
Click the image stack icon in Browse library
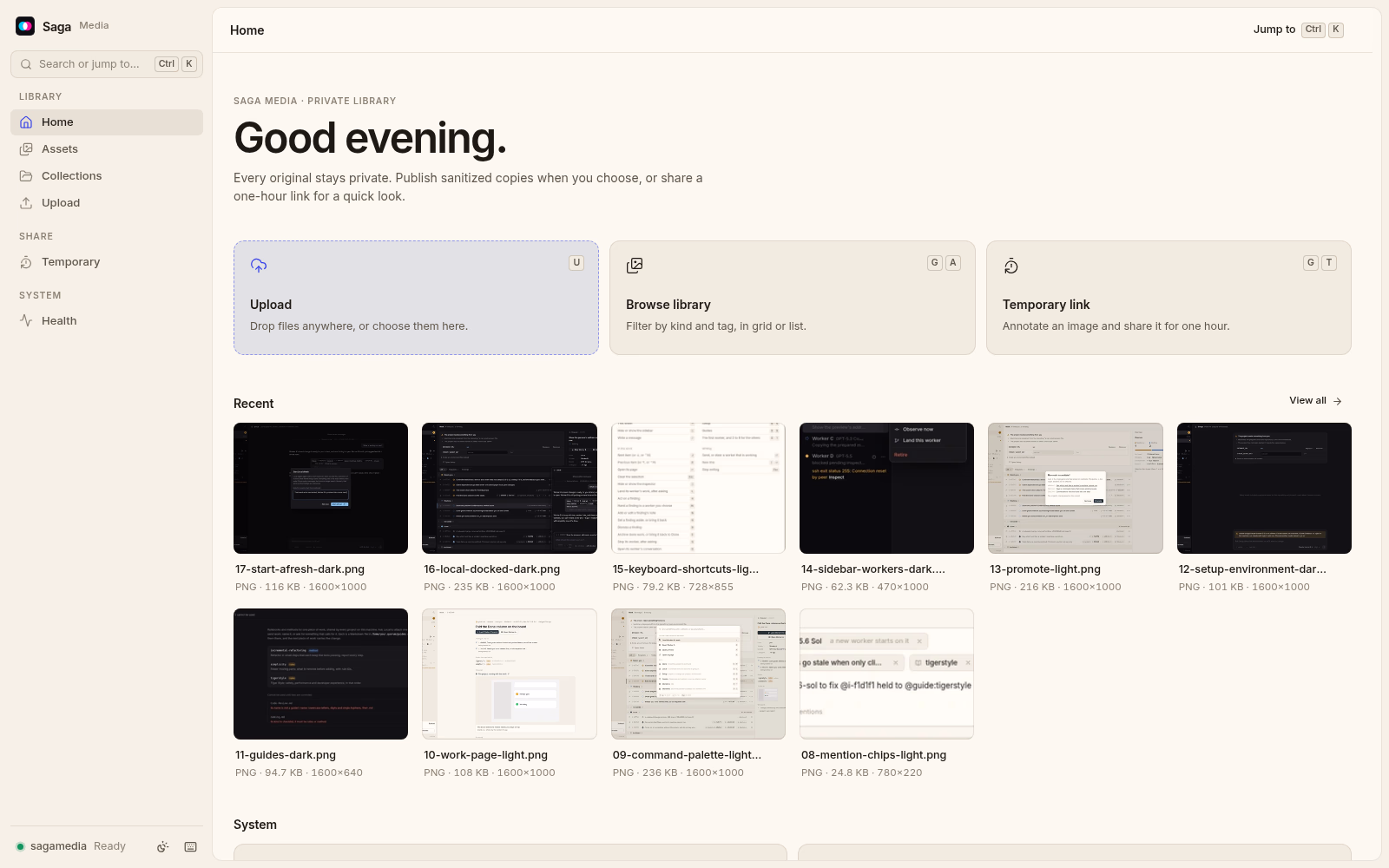(635, 266)
